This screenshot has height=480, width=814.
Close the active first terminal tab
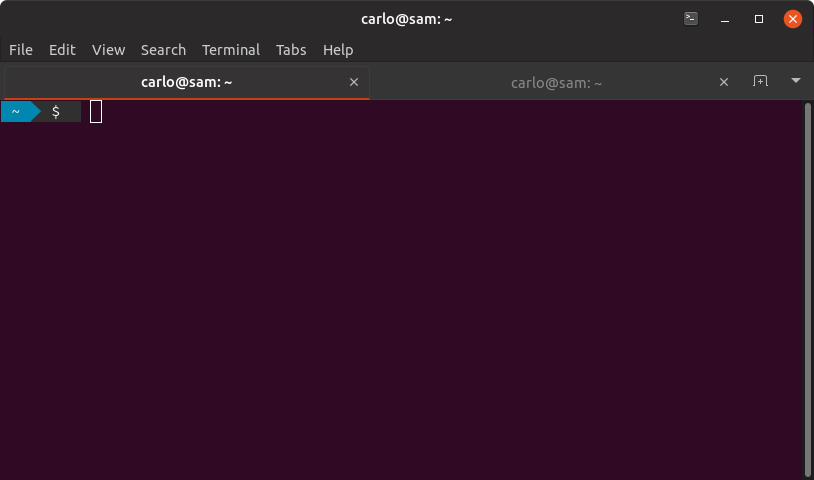354,82
